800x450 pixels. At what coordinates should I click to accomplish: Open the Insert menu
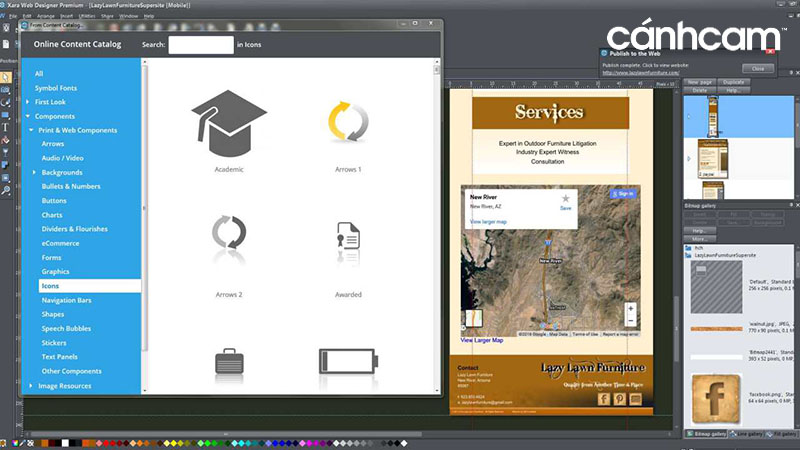pos(66,16)
